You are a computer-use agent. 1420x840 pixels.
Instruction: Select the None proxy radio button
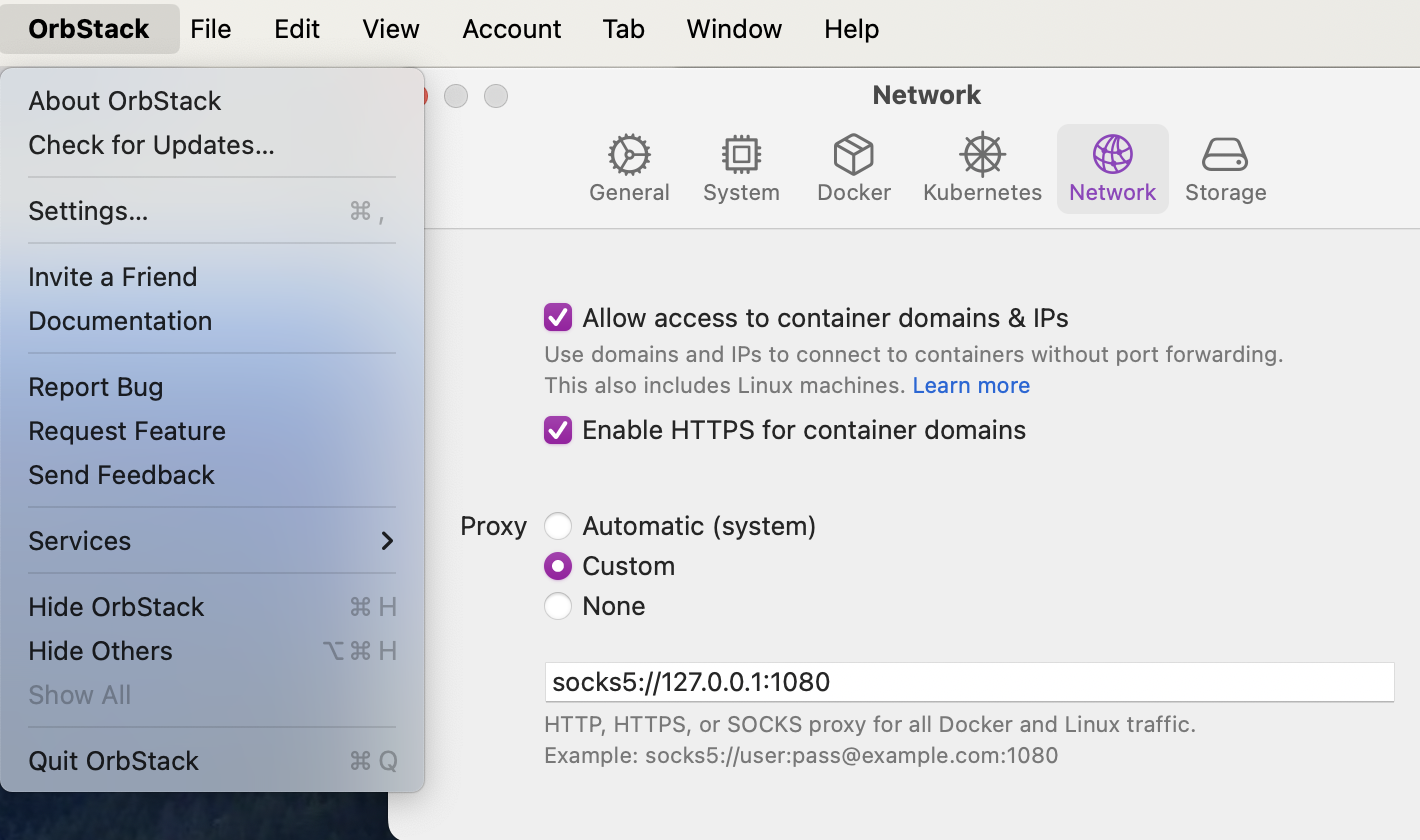pos(558,606)
